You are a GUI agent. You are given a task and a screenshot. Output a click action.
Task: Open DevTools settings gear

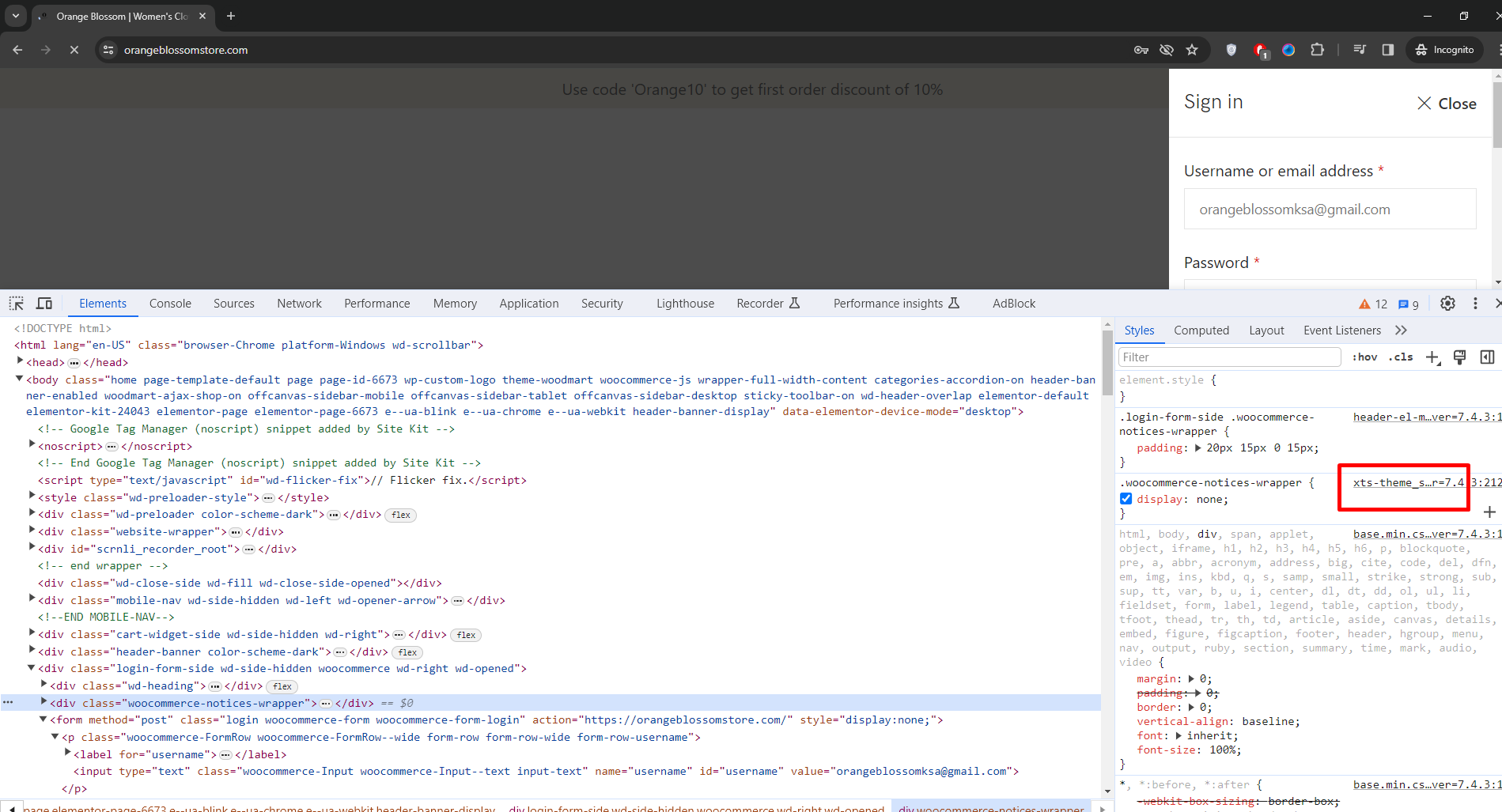point(1447,304)
